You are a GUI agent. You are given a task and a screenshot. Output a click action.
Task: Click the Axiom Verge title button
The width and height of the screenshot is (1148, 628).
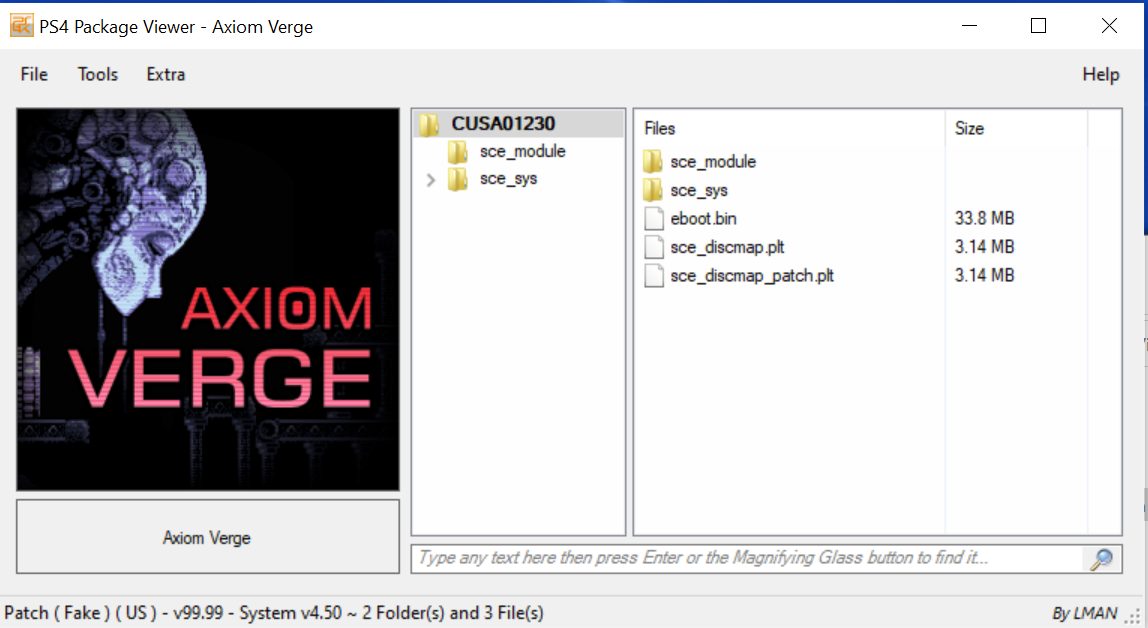pos(208,537)
